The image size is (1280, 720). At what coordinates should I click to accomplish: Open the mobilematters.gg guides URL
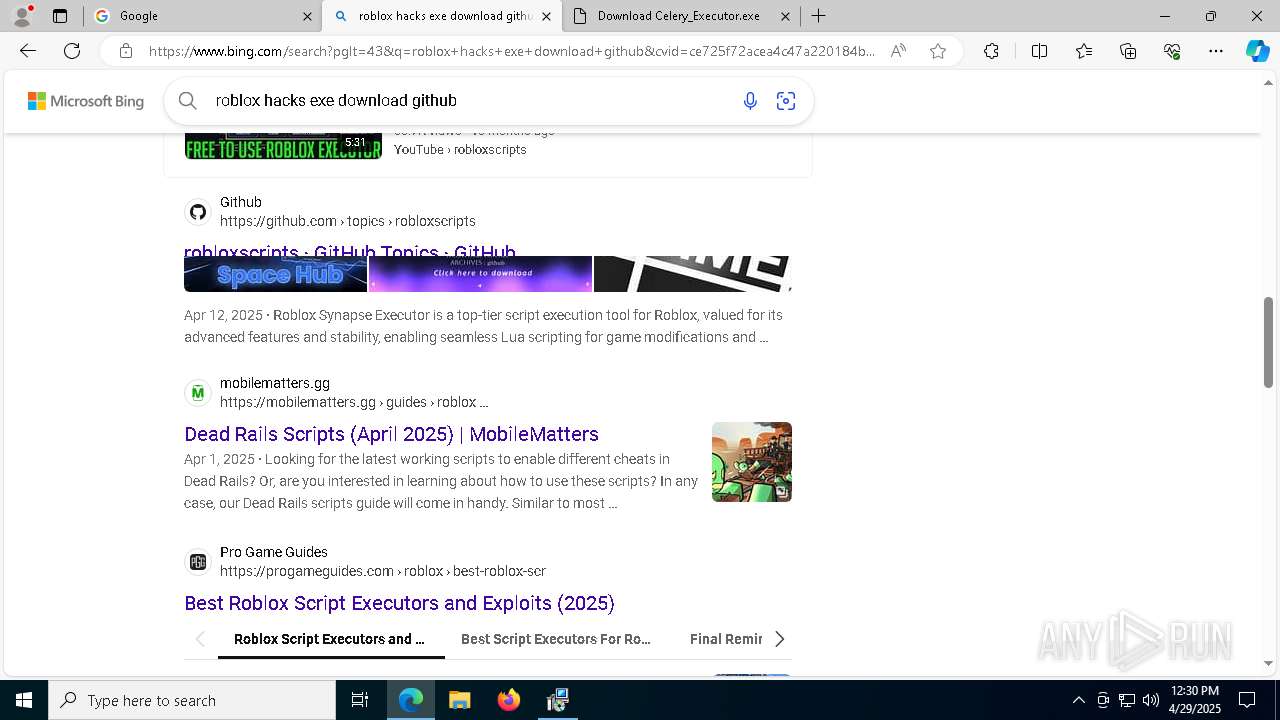354,402
